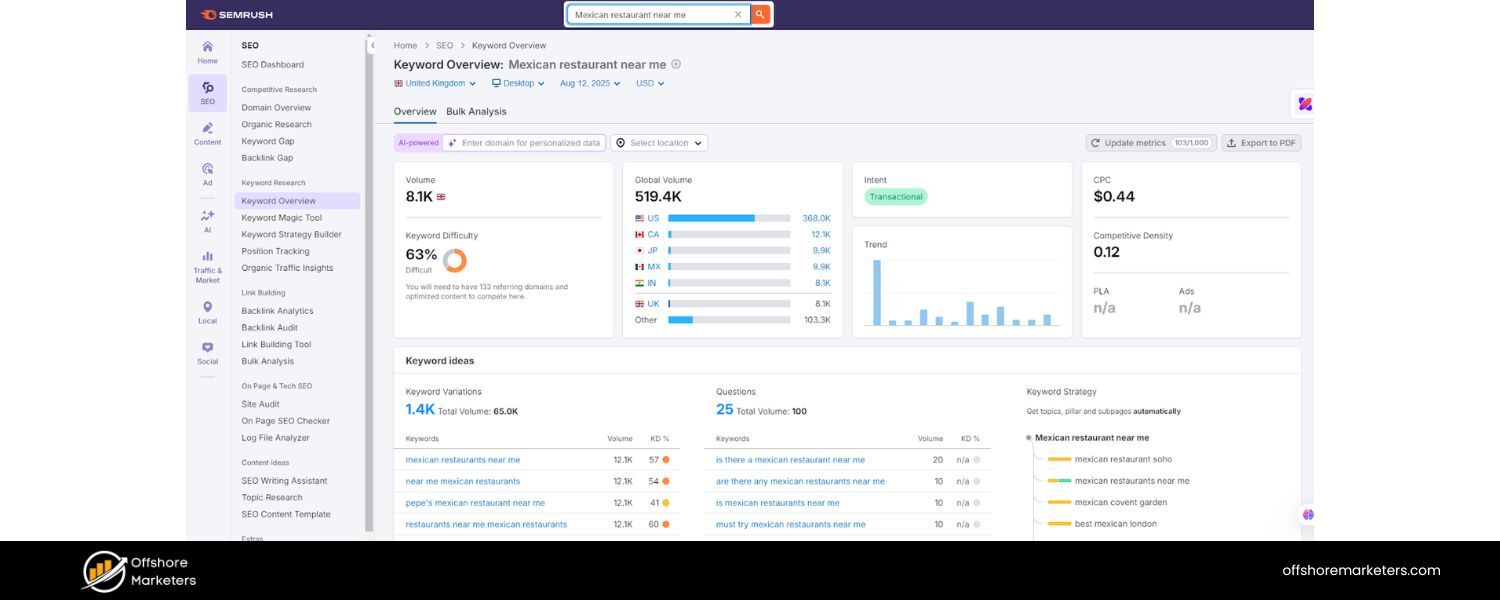This screenshot has height=600, width=1500.
Task: Click the Export to PDF button
Action: tap(1262, 142)
